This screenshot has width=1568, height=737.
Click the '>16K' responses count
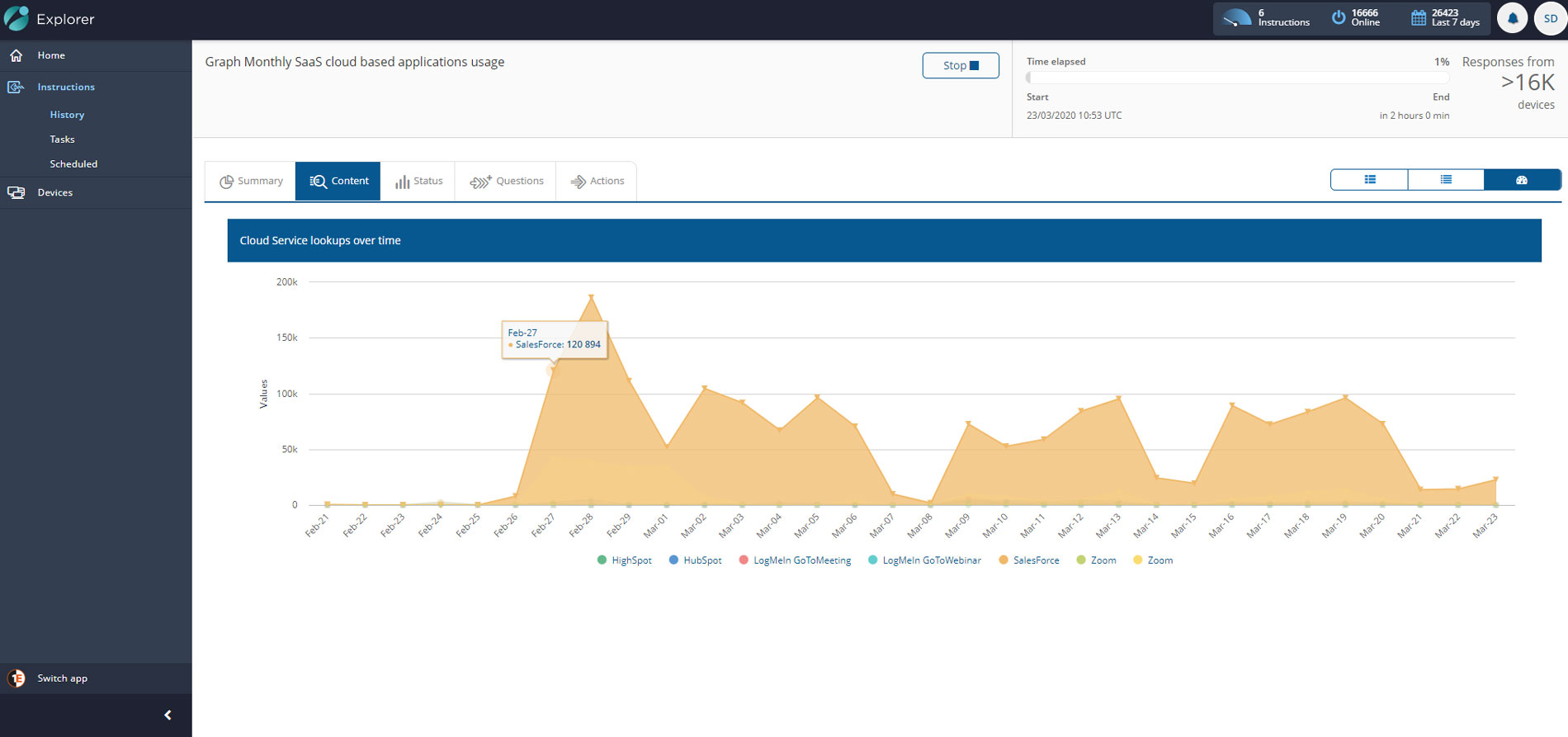pyautogui.click(x=1528, y=83)
